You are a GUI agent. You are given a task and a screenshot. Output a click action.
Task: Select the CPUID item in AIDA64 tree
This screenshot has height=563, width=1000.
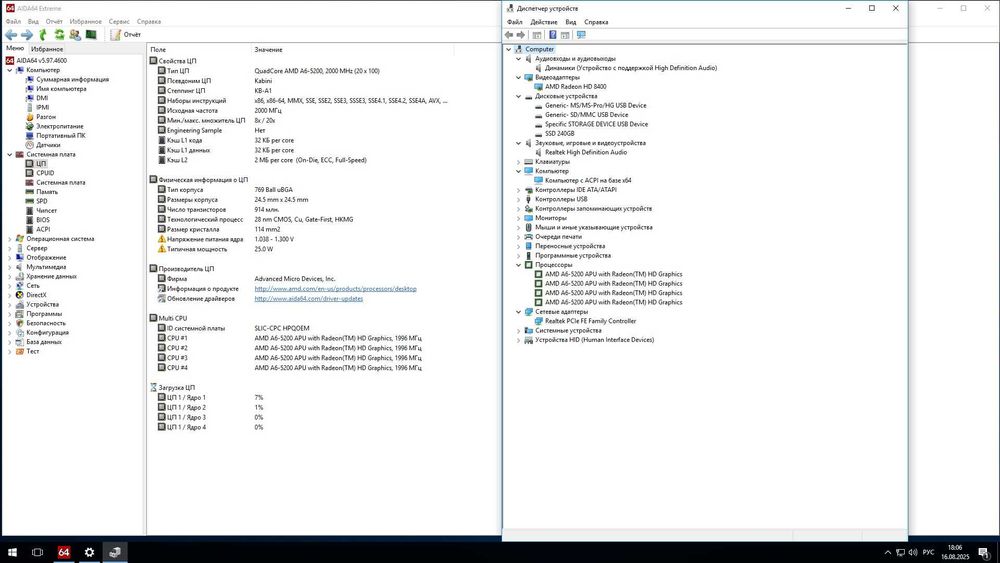click(45, 173)
